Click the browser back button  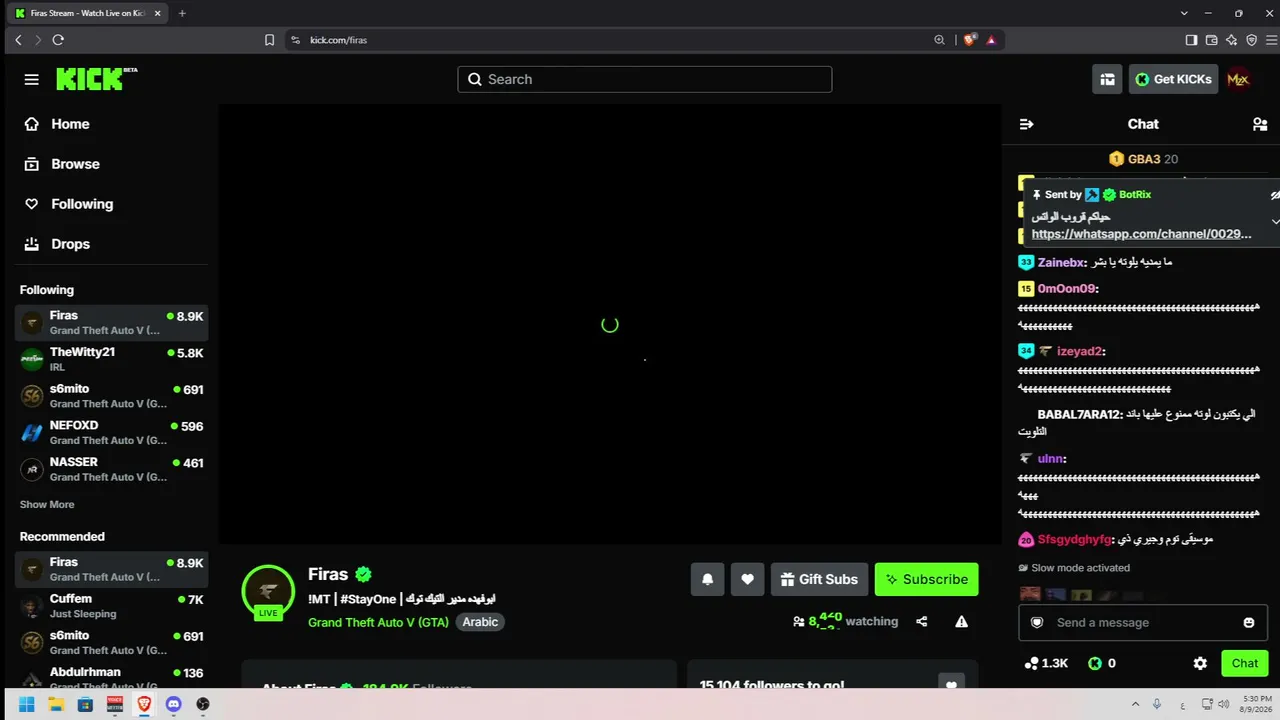tap(18, 40)
